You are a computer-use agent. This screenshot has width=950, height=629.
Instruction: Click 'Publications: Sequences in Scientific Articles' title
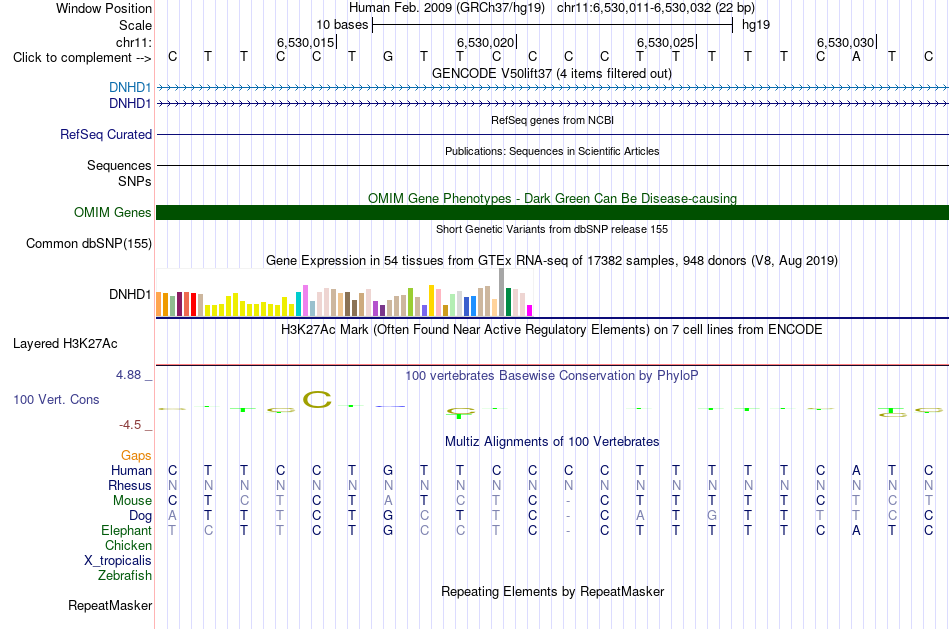[552, 151]
